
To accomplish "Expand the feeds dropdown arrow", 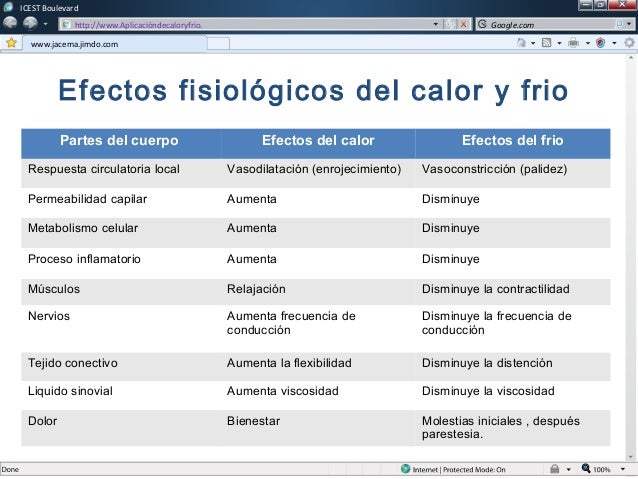I will coord(559,43).
